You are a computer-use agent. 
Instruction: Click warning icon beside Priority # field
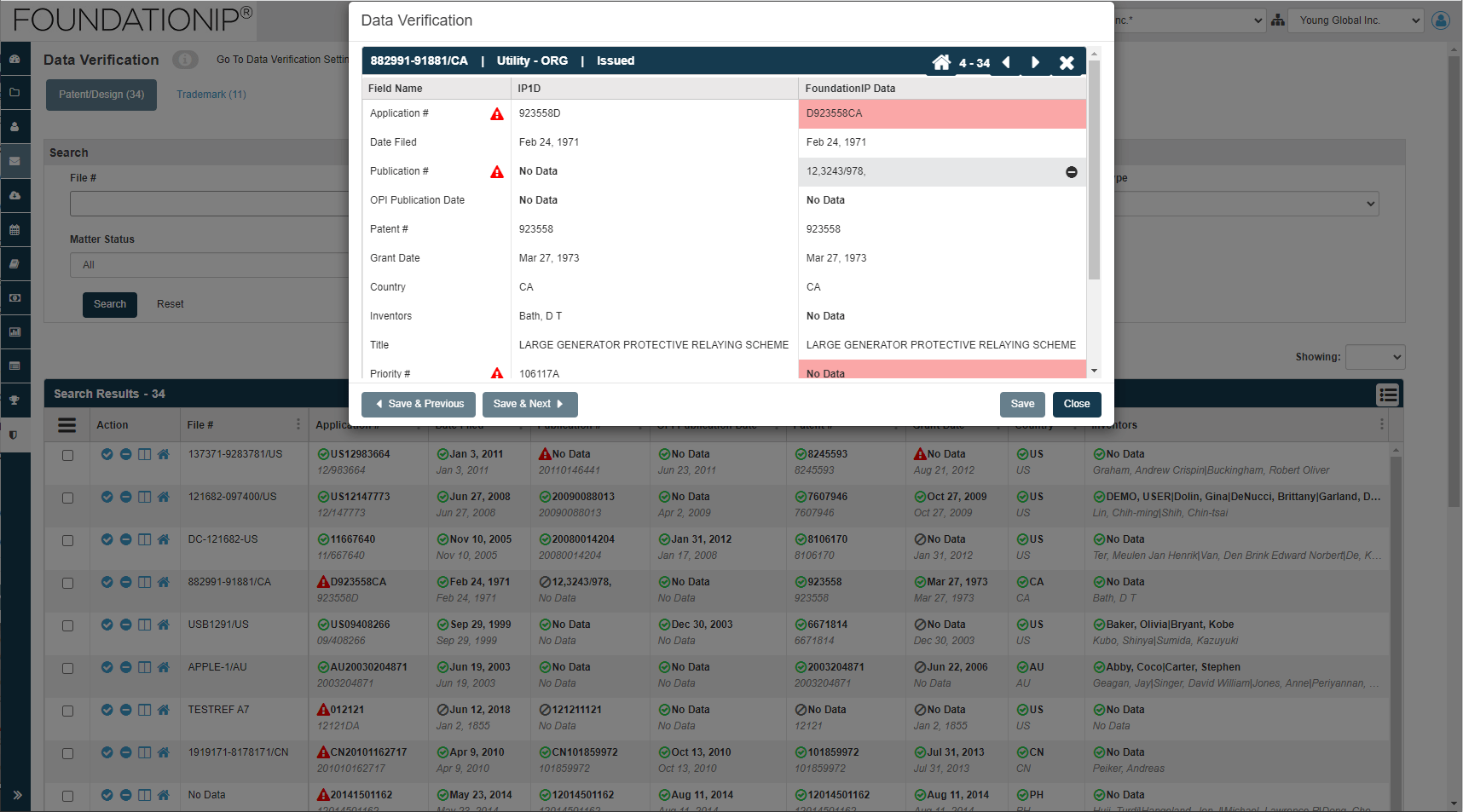pyautogui.click(x=497, y=373)
